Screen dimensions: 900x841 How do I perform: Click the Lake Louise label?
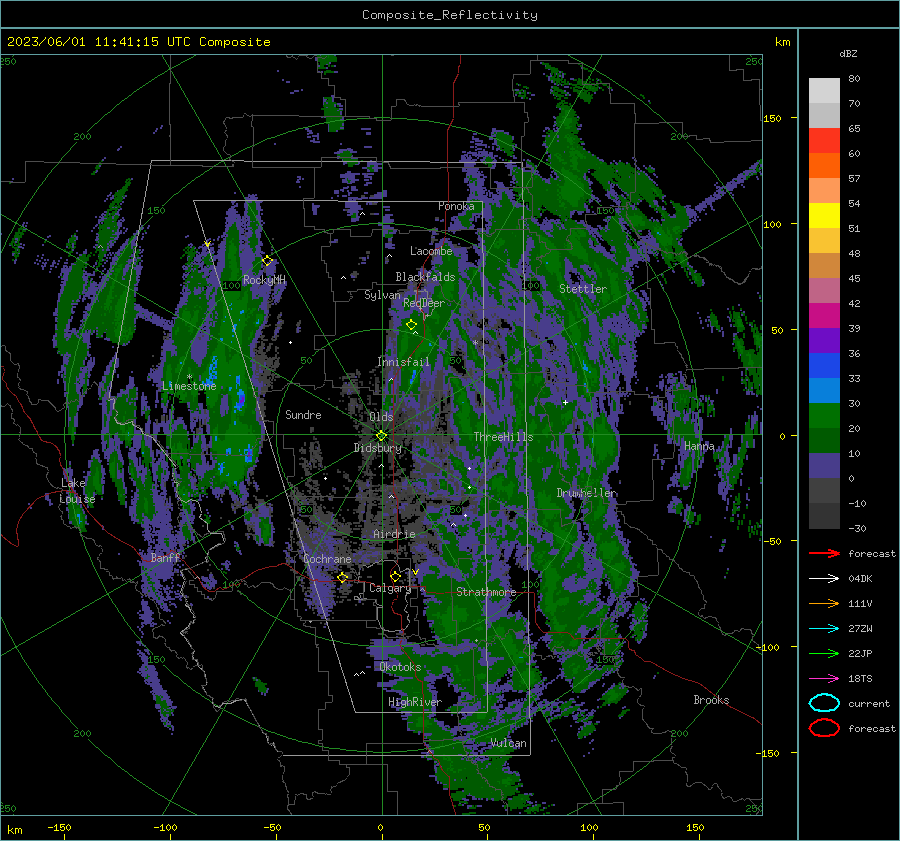click(x=77, y=491)
